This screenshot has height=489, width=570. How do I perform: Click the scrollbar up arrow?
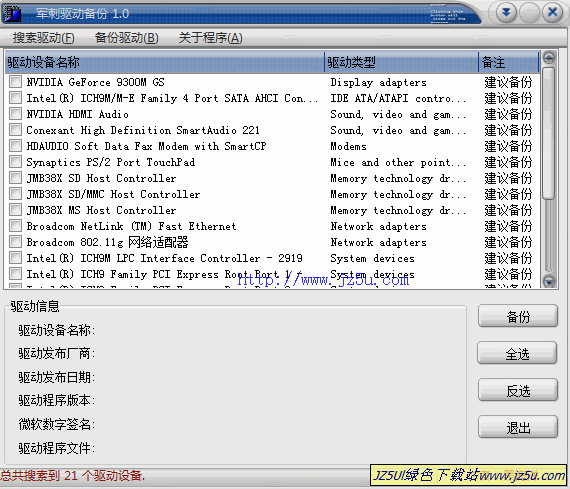(x=549, y=58)
